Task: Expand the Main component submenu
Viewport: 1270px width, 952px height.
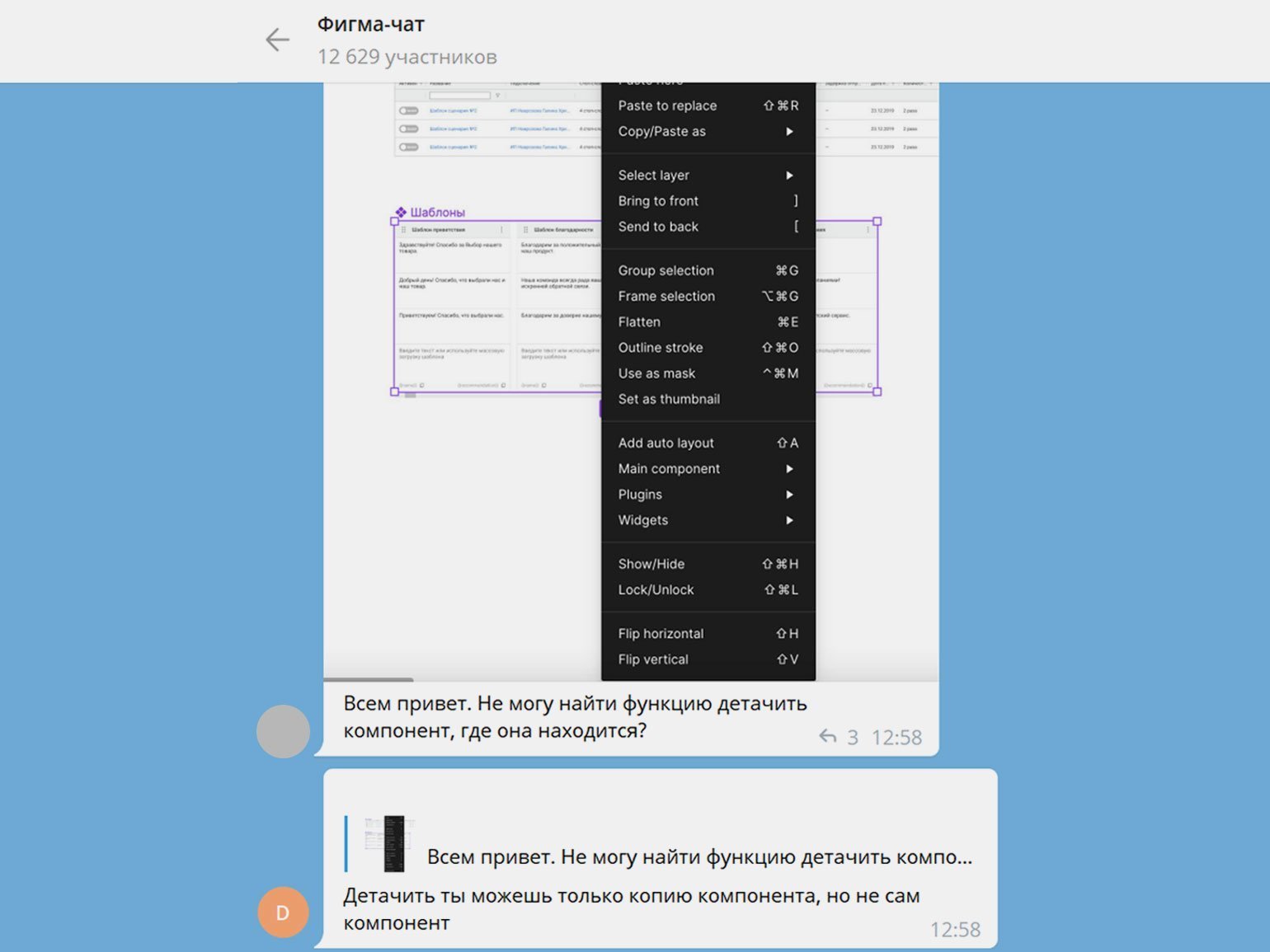Action: [x=708, y=468]
